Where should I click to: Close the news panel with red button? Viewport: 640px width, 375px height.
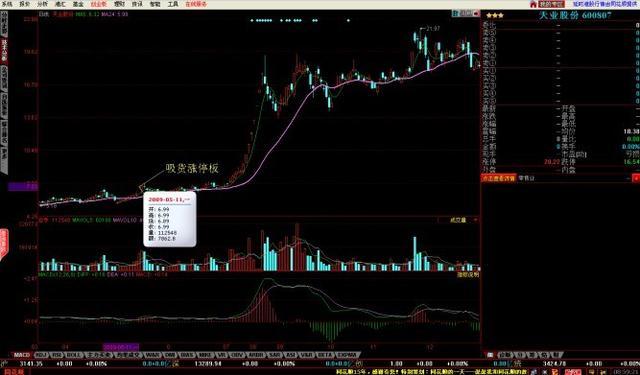(x=636, y=178)
